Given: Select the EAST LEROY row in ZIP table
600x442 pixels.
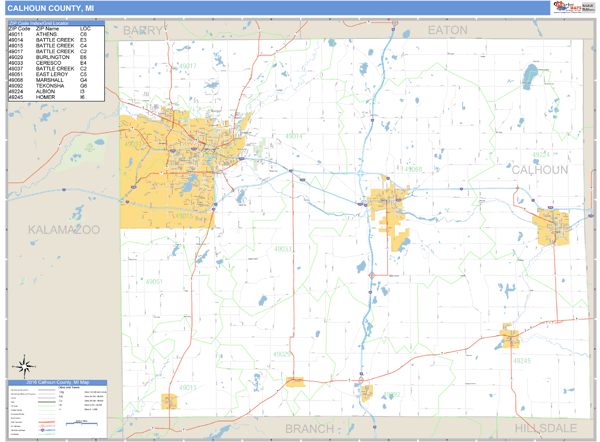Looking at the screenshot, I should pos(52,74).
